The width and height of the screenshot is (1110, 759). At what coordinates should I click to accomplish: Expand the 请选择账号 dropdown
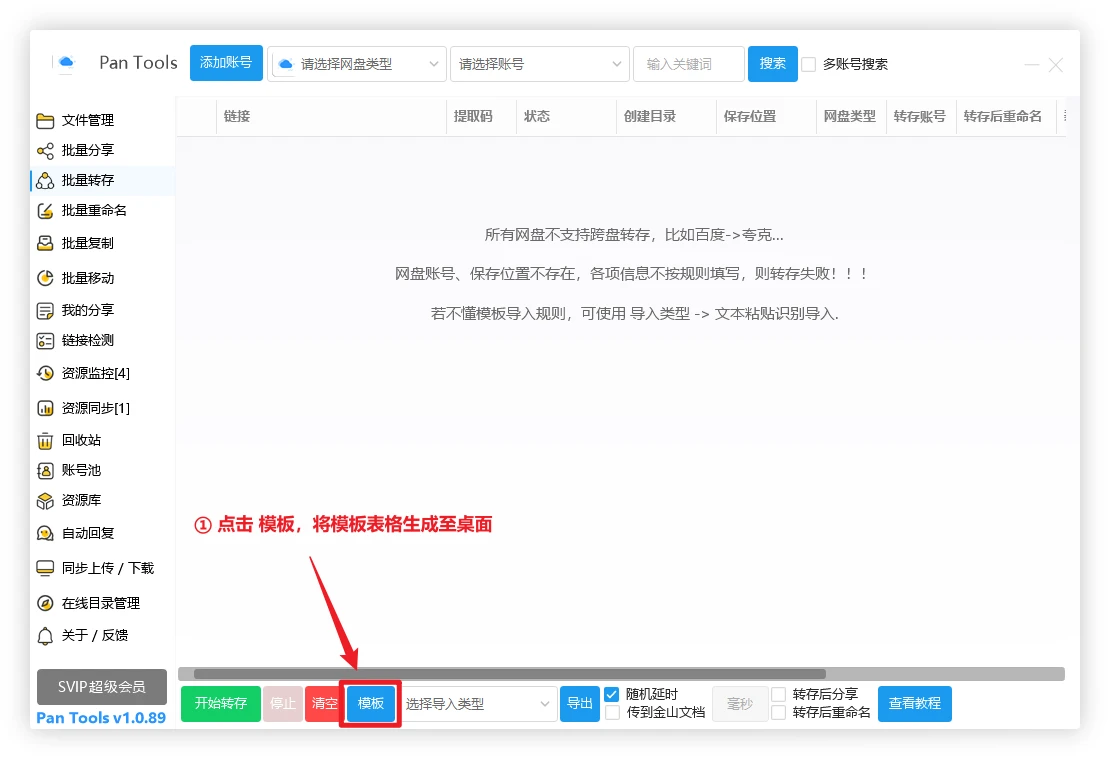tap(540, 64)
